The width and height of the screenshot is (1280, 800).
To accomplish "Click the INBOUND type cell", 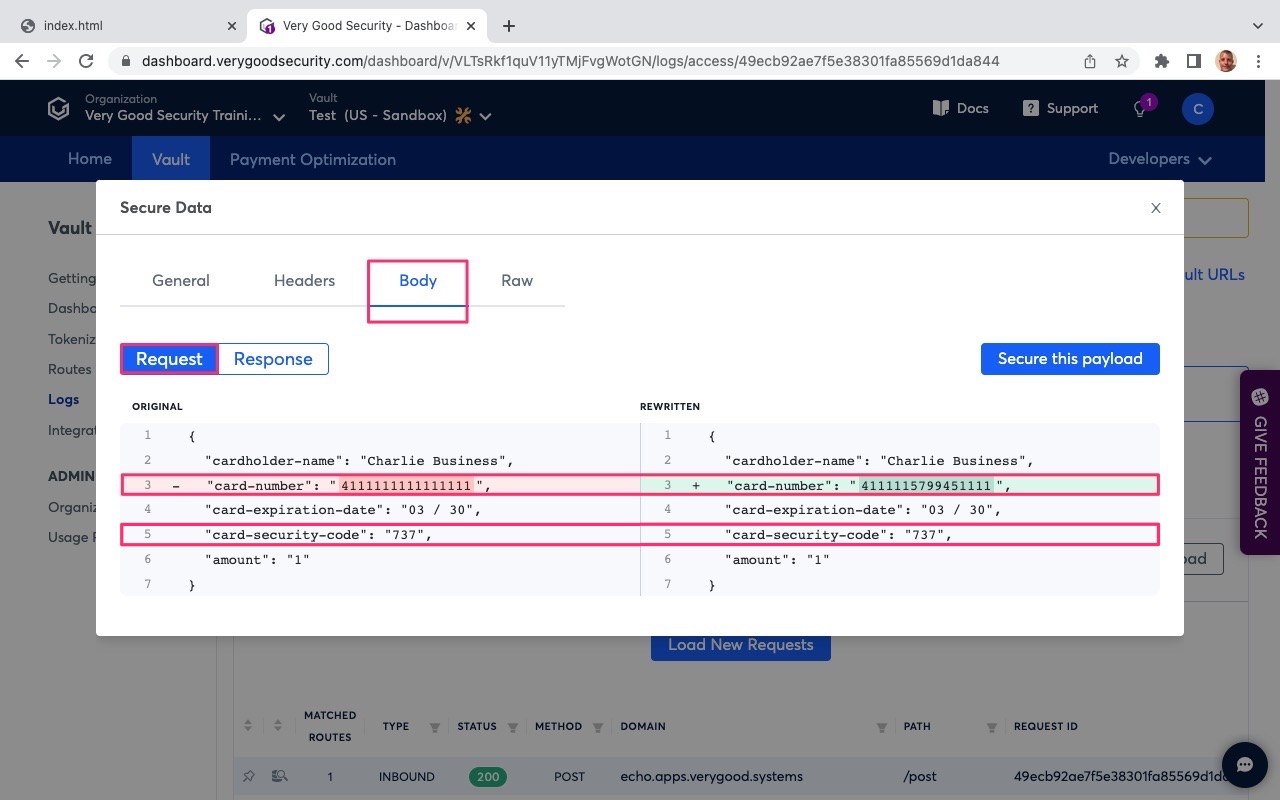I will click(x=407, y=776).
